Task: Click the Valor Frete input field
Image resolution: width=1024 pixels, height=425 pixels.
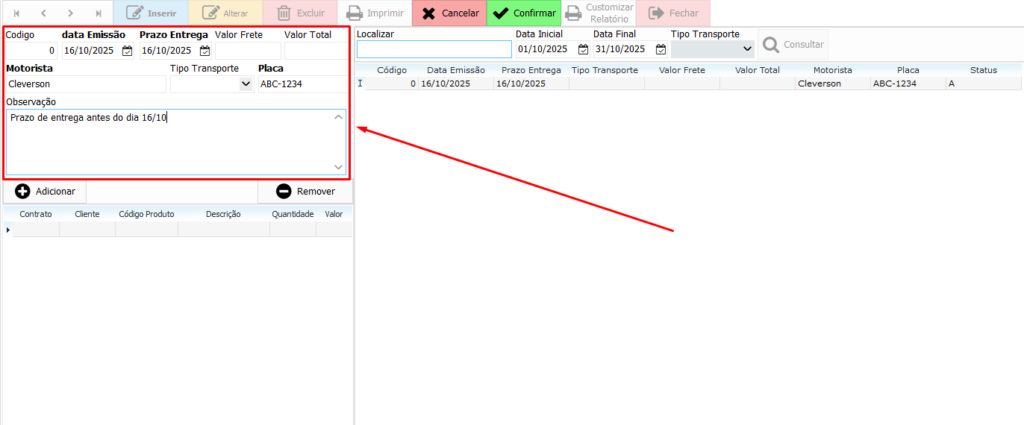Action: 246,50
